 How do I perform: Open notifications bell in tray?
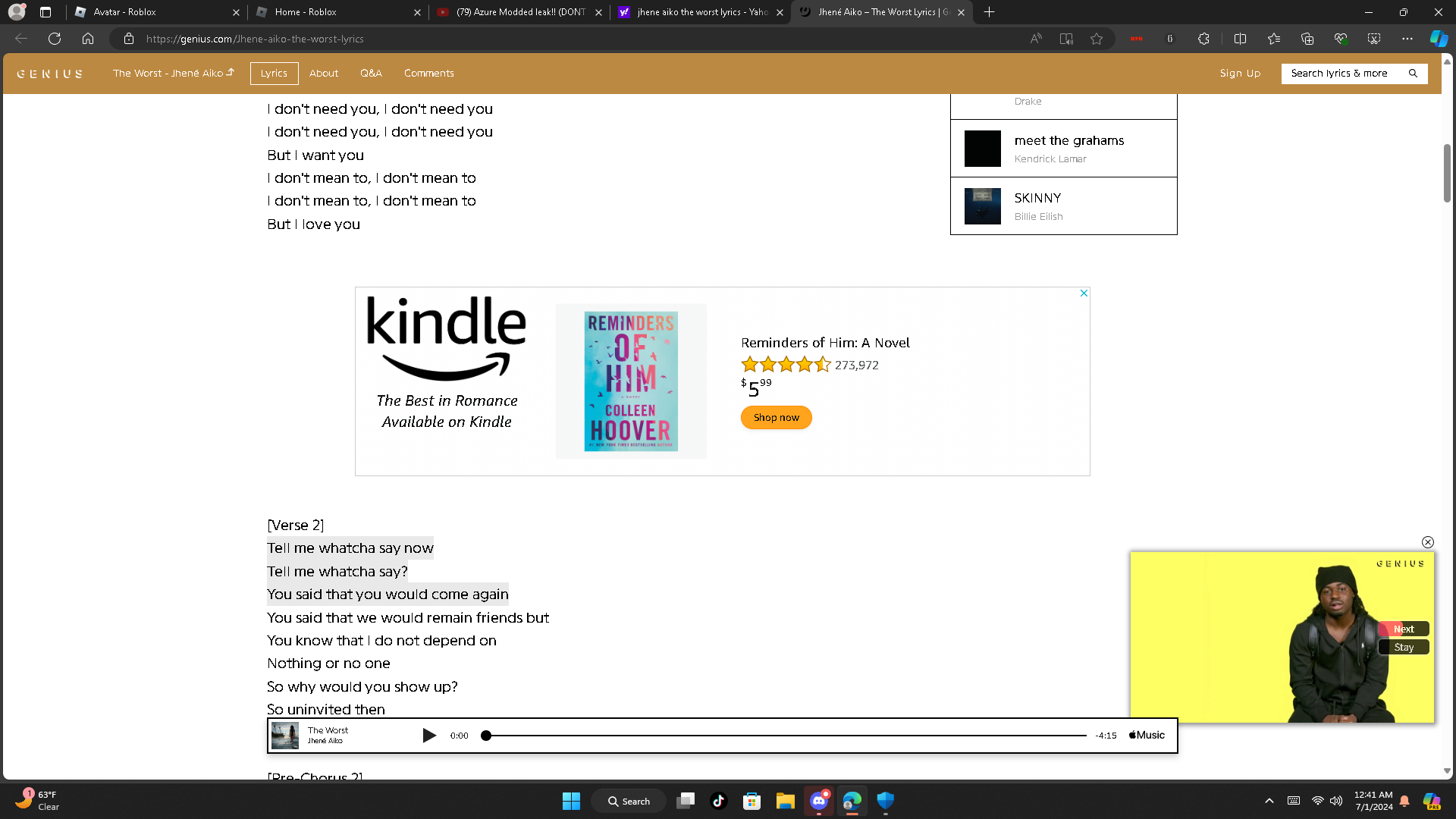[1404, 801]
